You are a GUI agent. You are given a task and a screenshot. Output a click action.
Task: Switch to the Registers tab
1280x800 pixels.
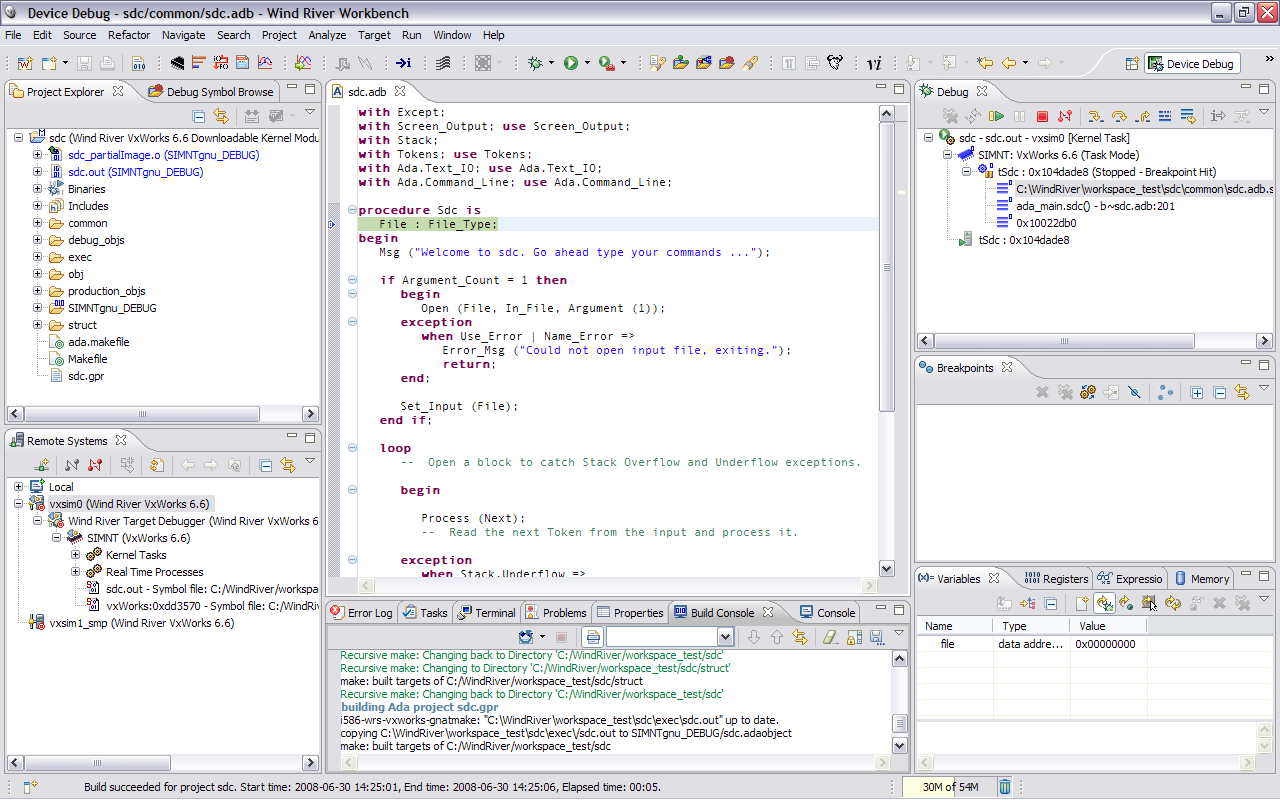(1056, 579)
